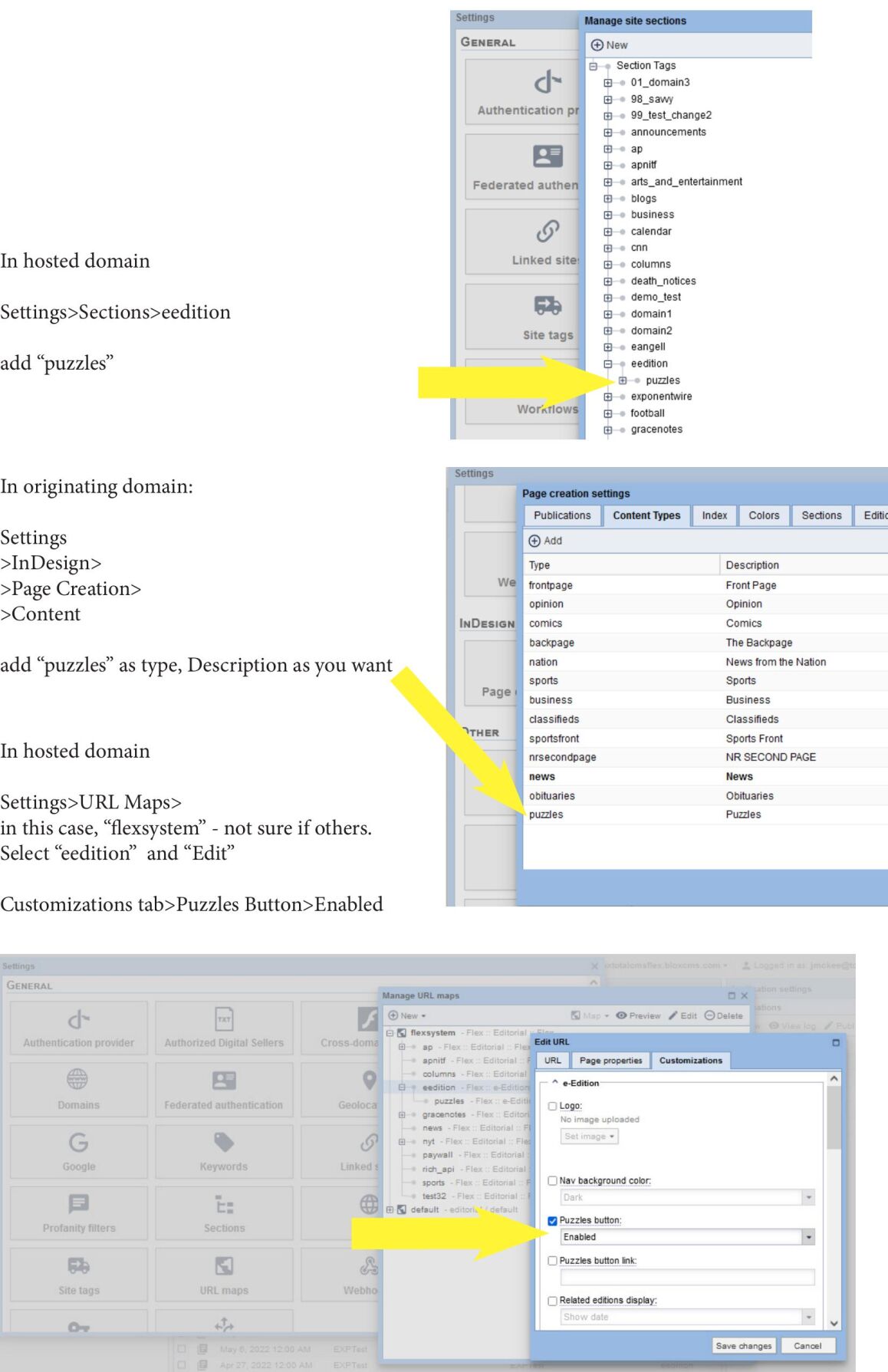Select the puzzles row in Content Types table
Image resolution: width=888 pixels, height=1372 pixels.
pos(705,814)
